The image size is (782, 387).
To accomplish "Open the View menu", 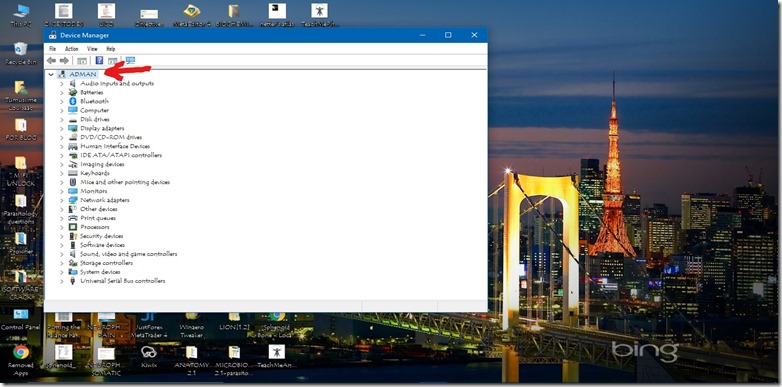I will (92, 48).
